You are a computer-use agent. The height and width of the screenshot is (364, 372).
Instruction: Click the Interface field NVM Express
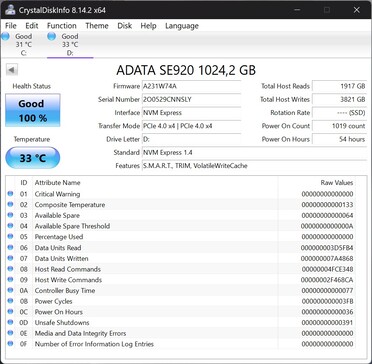191,113
